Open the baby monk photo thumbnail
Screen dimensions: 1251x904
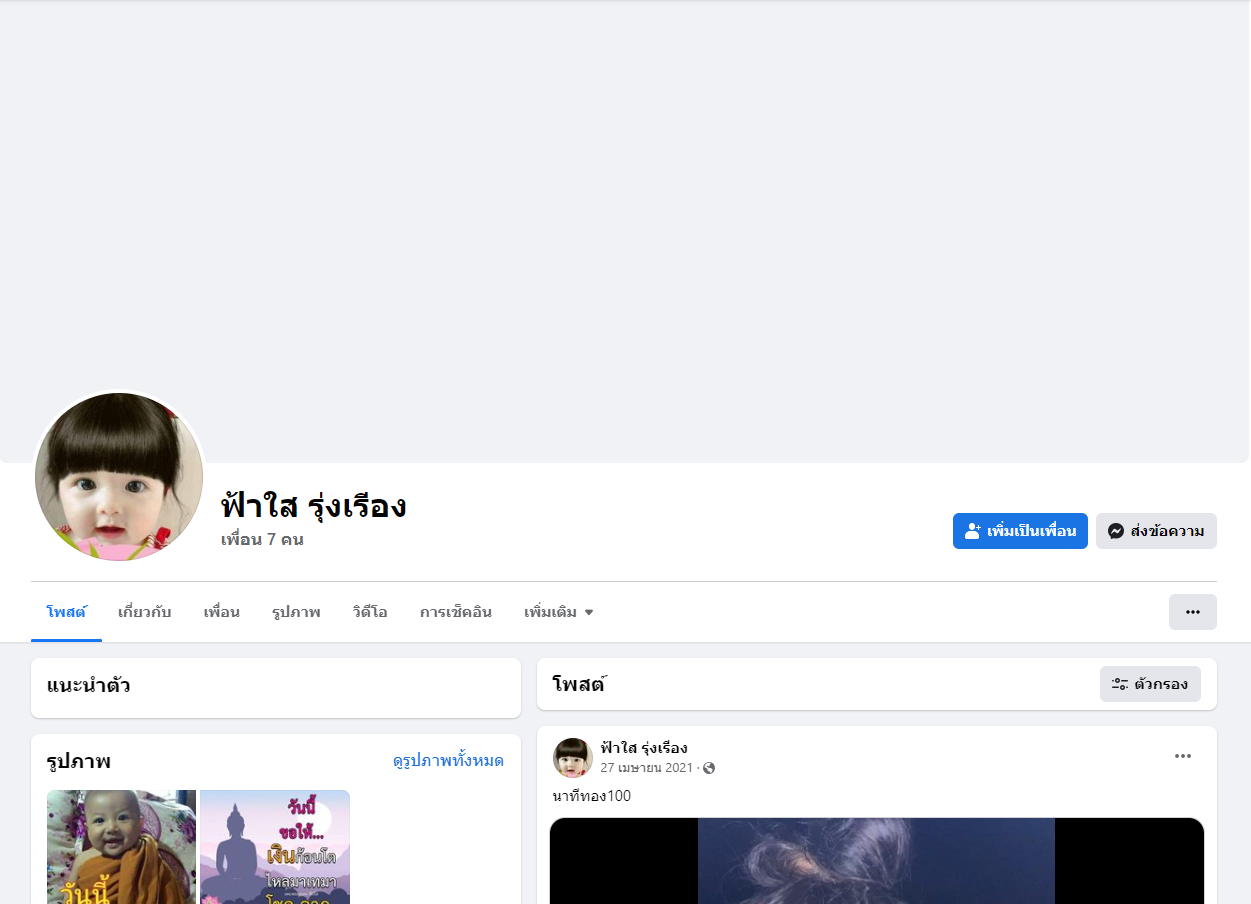click(x=122, y=847)
